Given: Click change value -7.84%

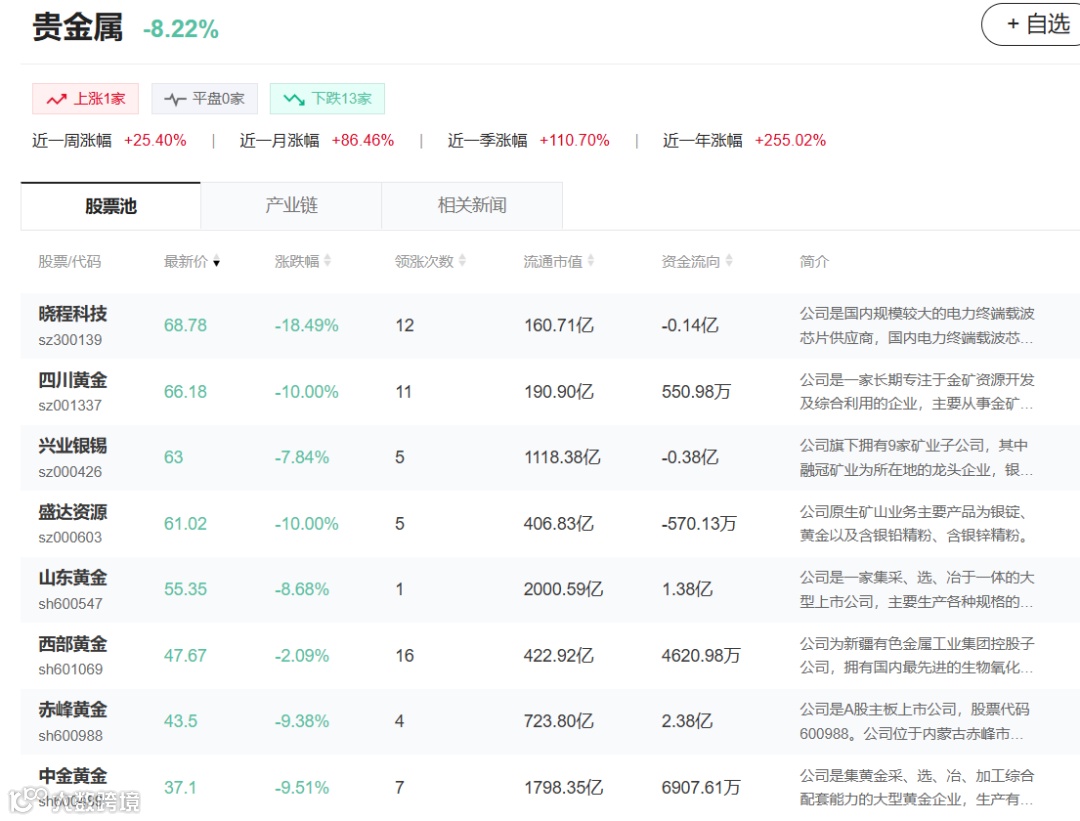Looking at the screenshot, I should pyautogui.click(x=302, y=457).
